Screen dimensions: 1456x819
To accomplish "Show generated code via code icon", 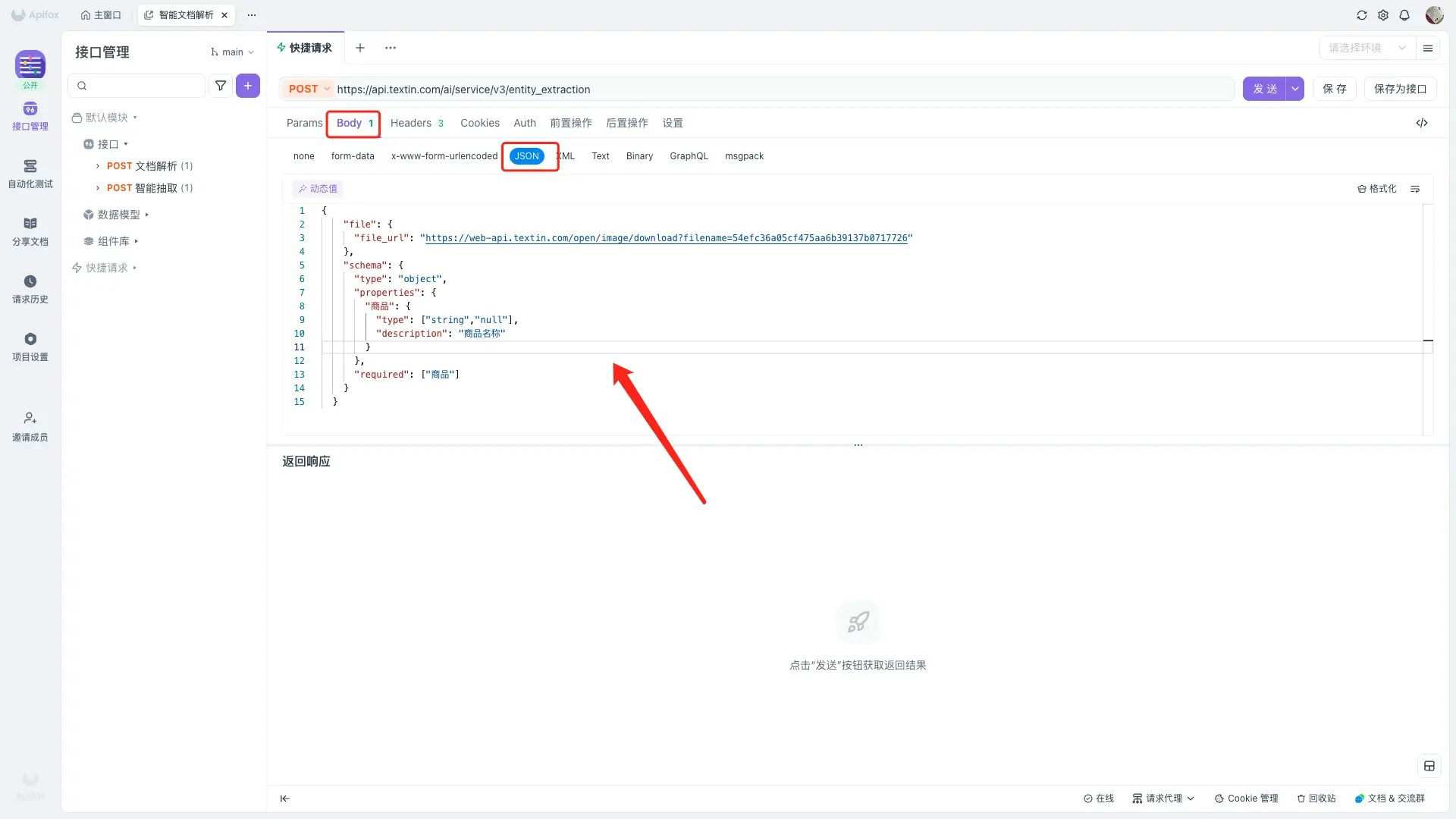I will coord(1422,123).
